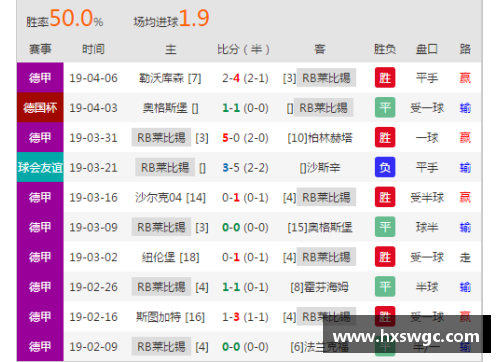This screenshot has height=362, width=500.
Task: Click handicap 平手 in the 19-04-06 row
Action: tap(427, 78)
